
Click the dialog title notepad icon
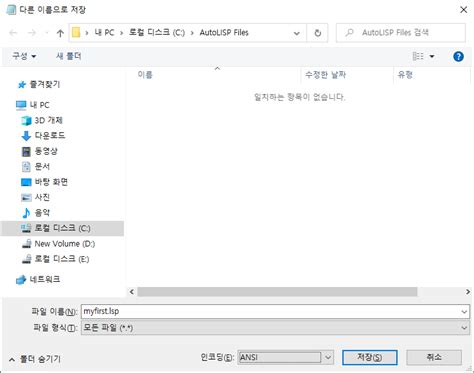click(x=11, y=10)
